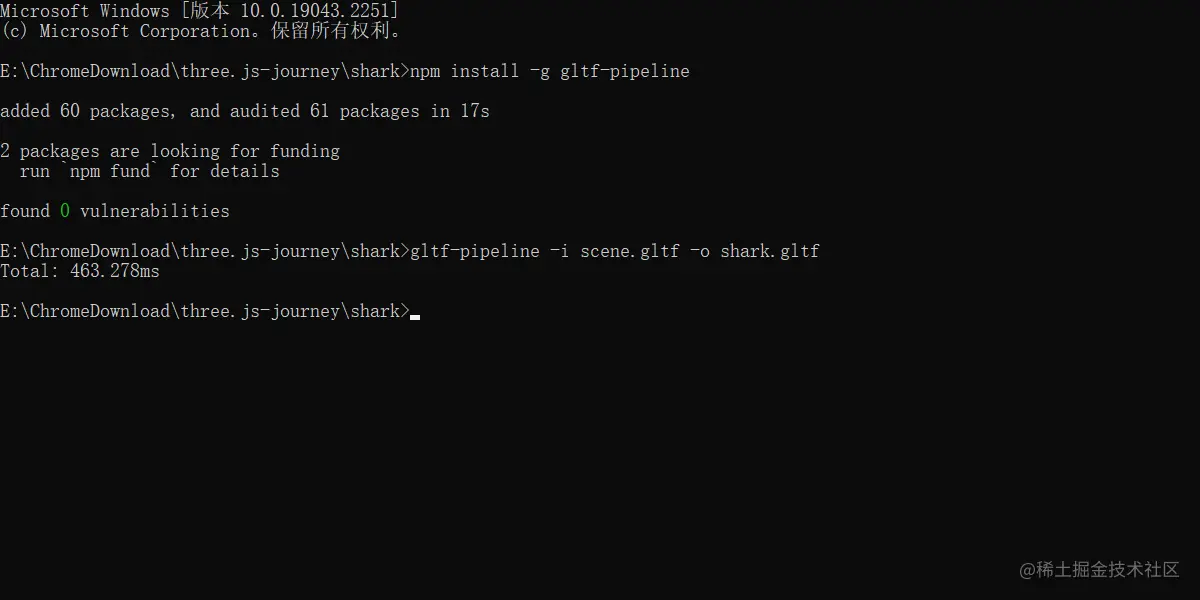Click '61 packages in 17s' text
1200x600 pixels.
tap(400, 111)
